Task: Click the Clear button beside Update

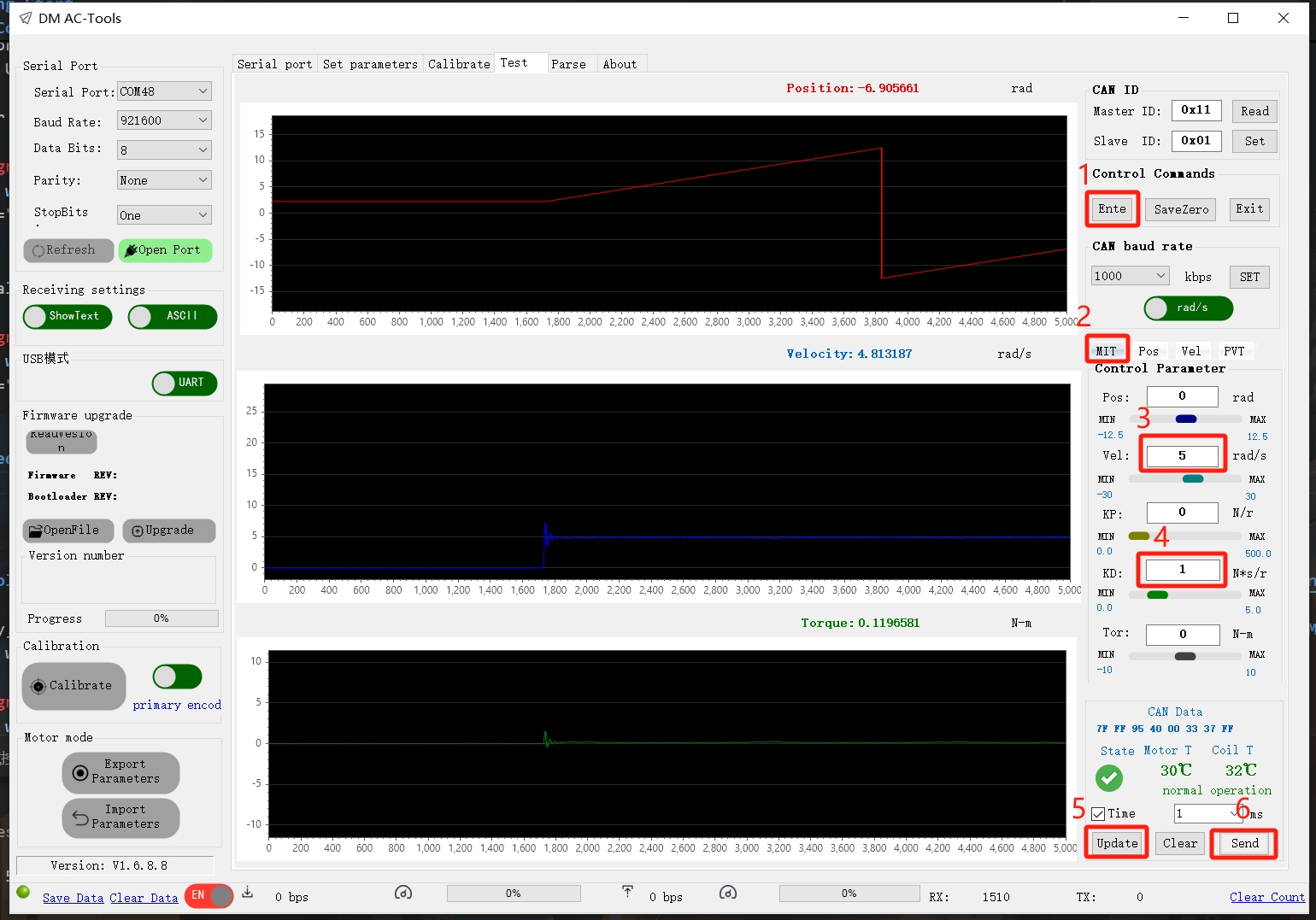Action: tap(1180, 843)
